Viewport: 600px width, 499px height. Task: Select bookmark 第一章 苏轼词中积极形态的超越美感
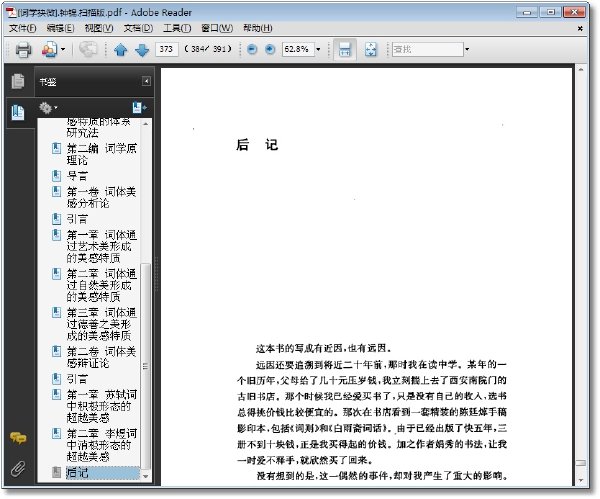(x=101, y=406)
